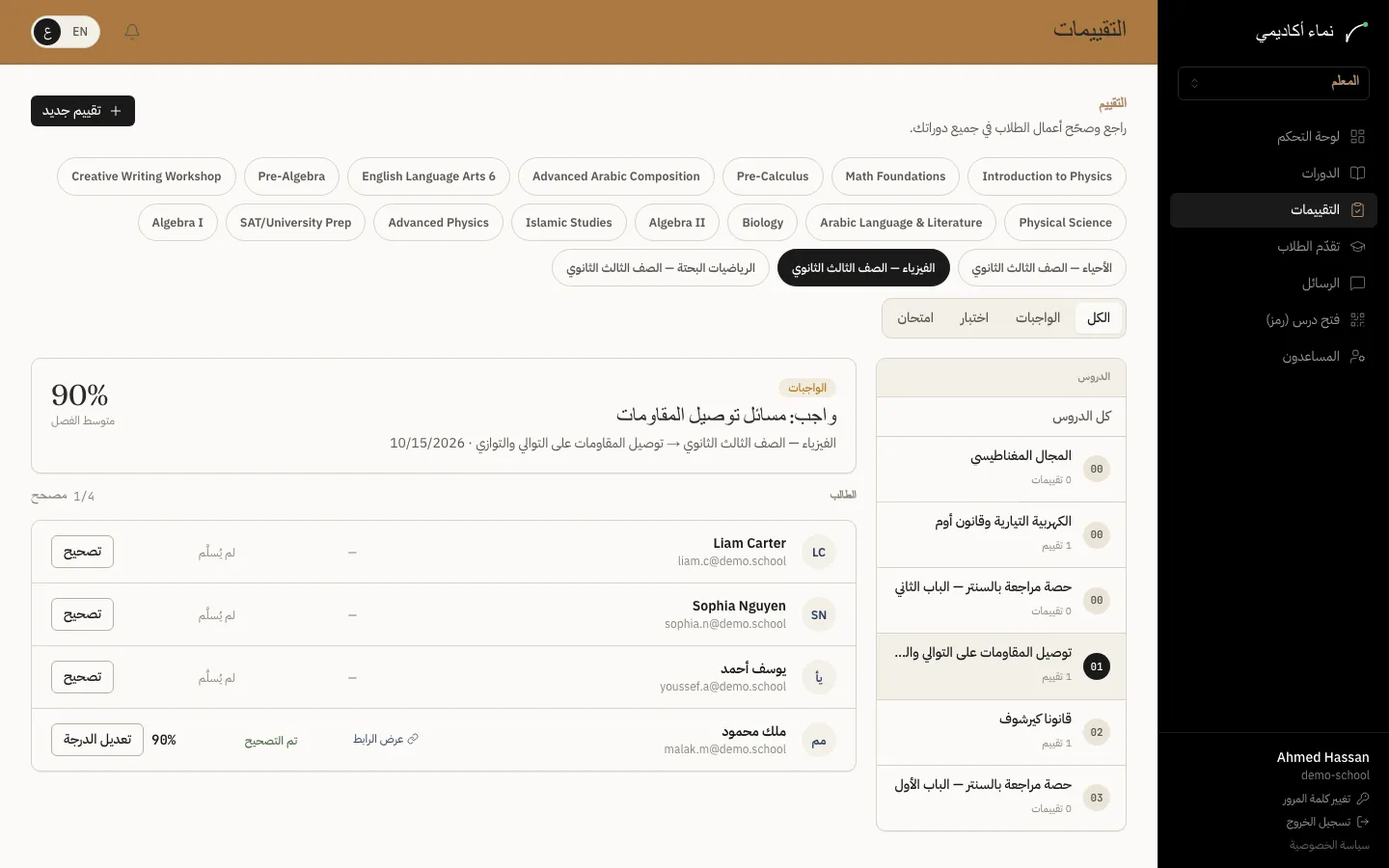
Task: Create a new assessment (تقييم جديد)
Action: (83, 111)
